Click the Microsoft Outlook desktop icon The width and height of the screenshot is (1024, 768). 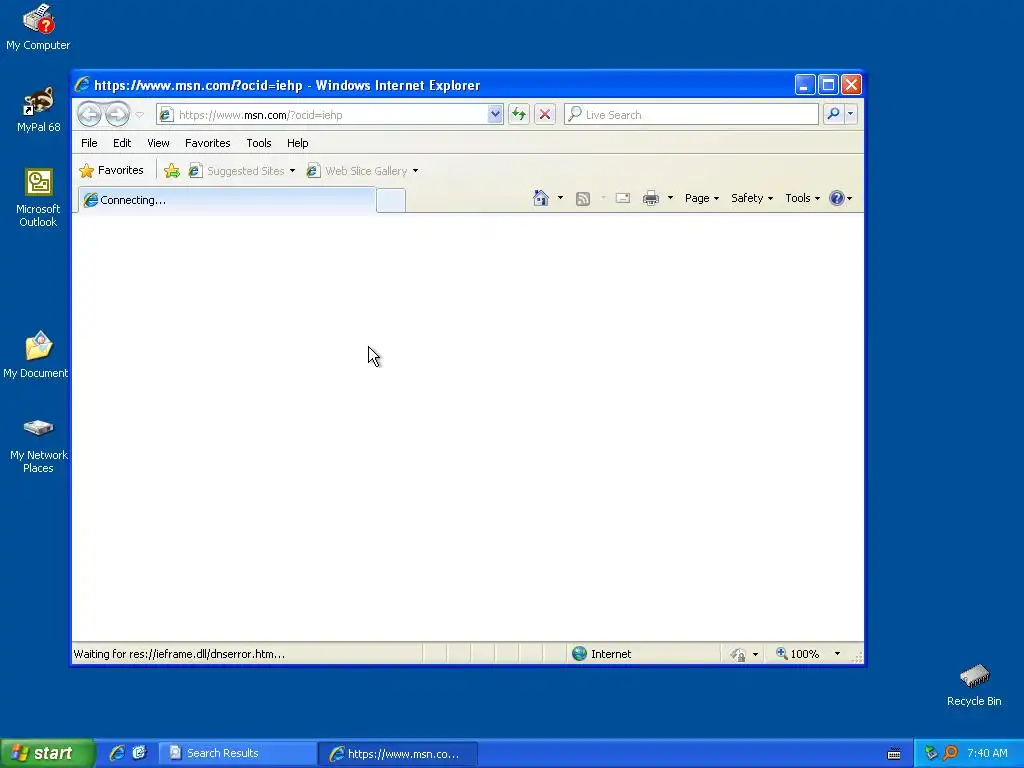pos(39,197)
